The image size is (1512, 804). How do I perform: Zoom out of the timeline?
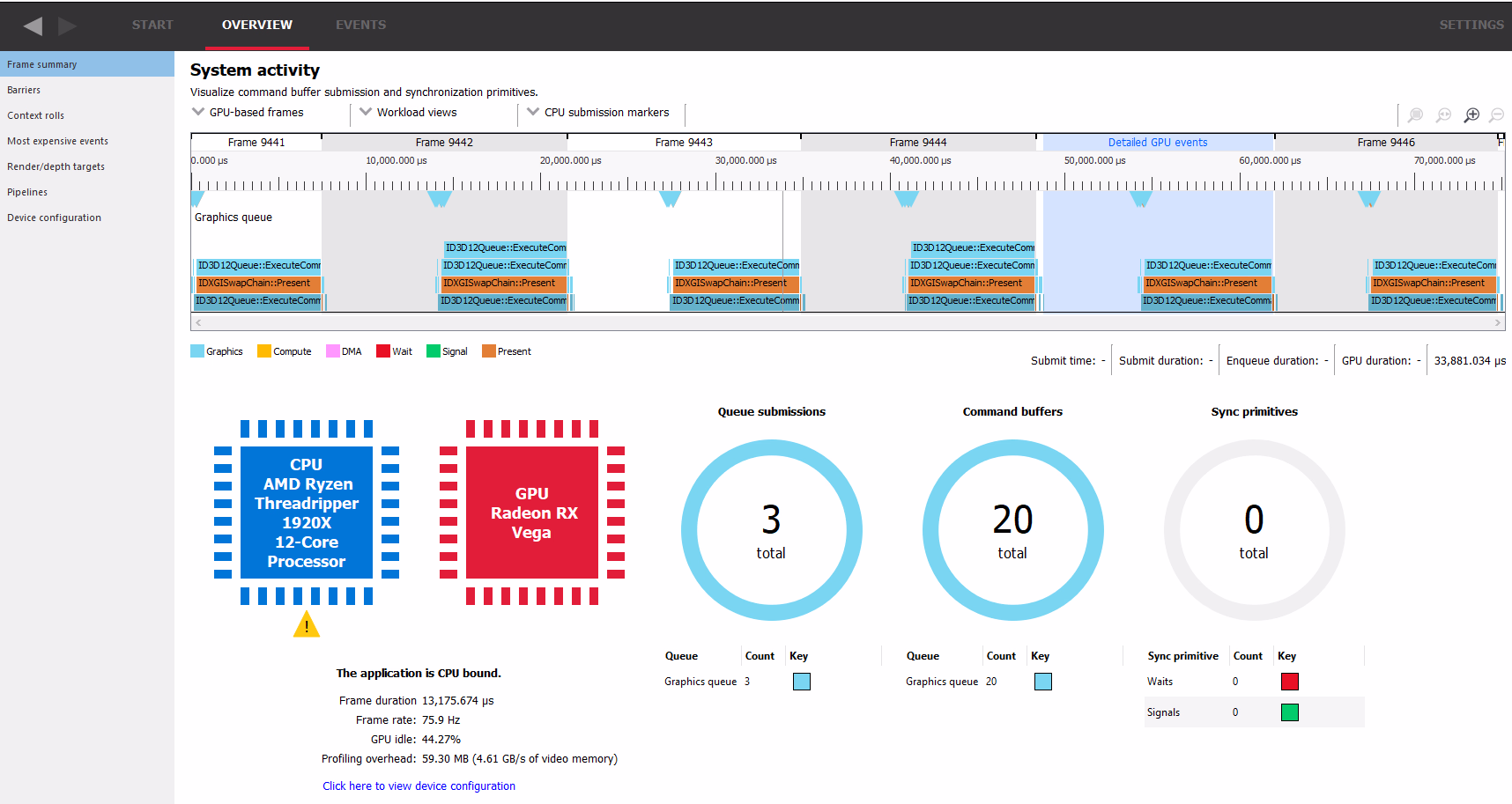[1496, 115]
